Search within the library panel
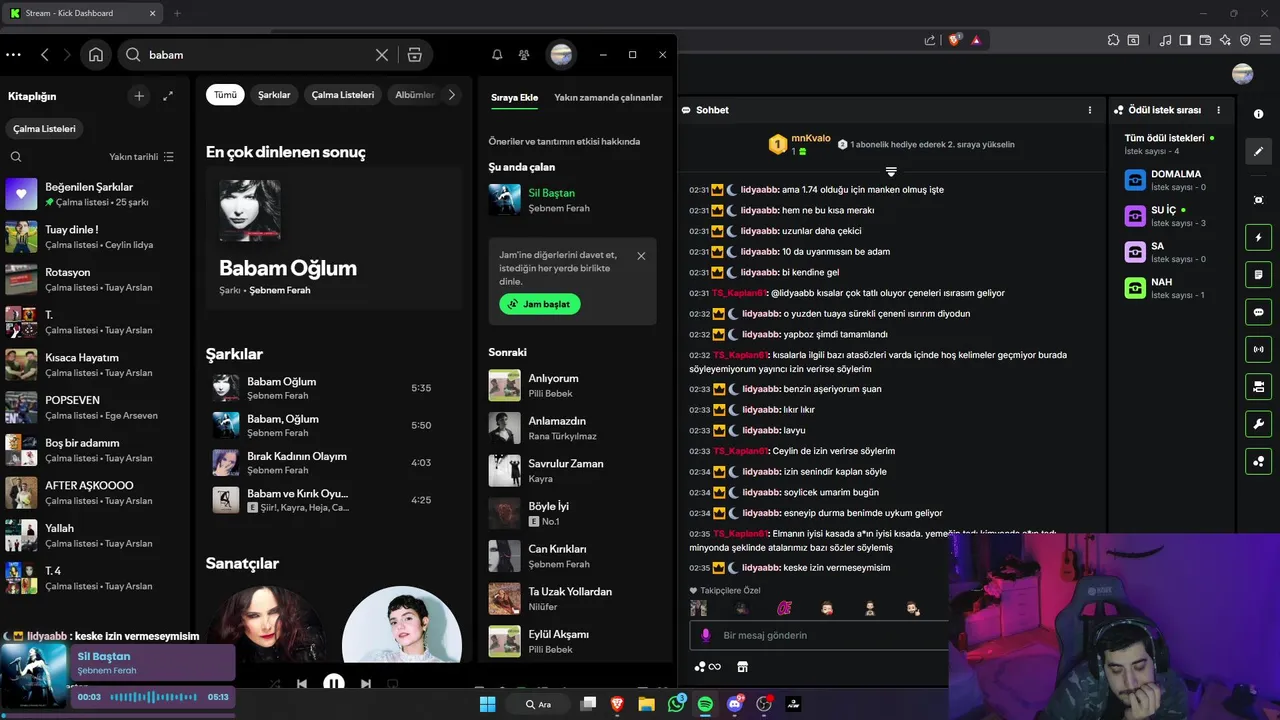 coord(16,157)
